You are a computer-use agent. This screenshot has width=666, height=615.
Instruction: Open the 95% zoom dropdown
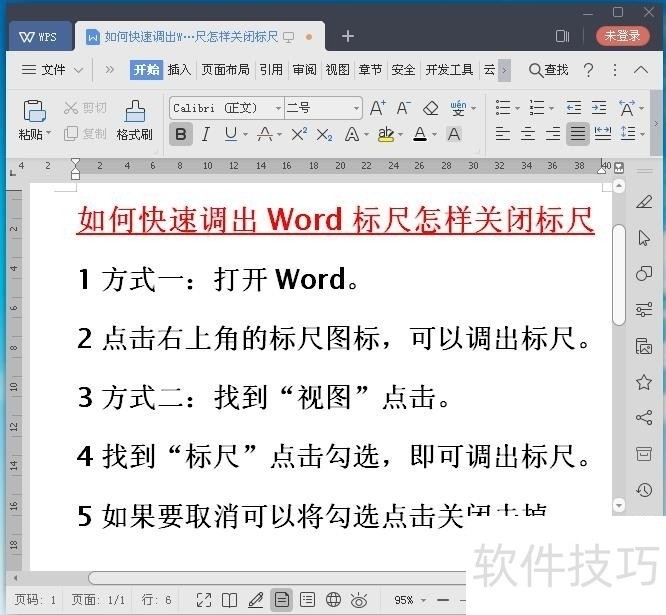(x=423, y=600)
